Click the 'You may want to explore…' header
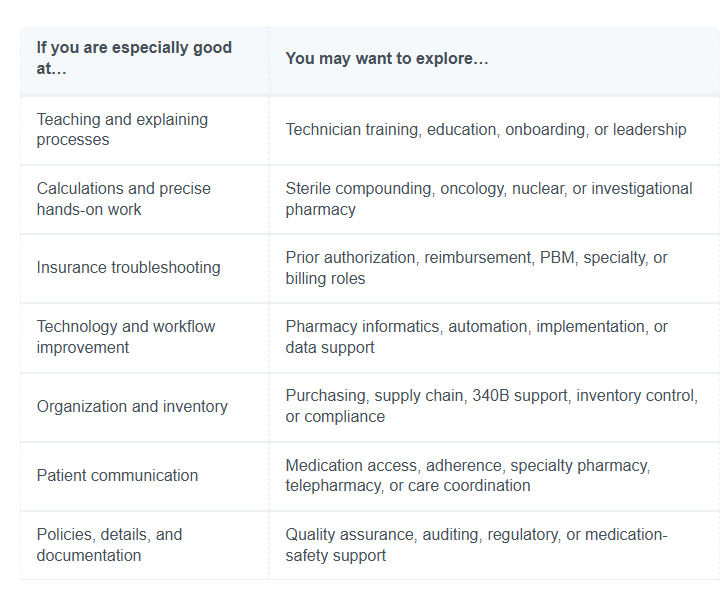This screenshot has width=727, height=607. pyautogui.click(x=494, y=58)
